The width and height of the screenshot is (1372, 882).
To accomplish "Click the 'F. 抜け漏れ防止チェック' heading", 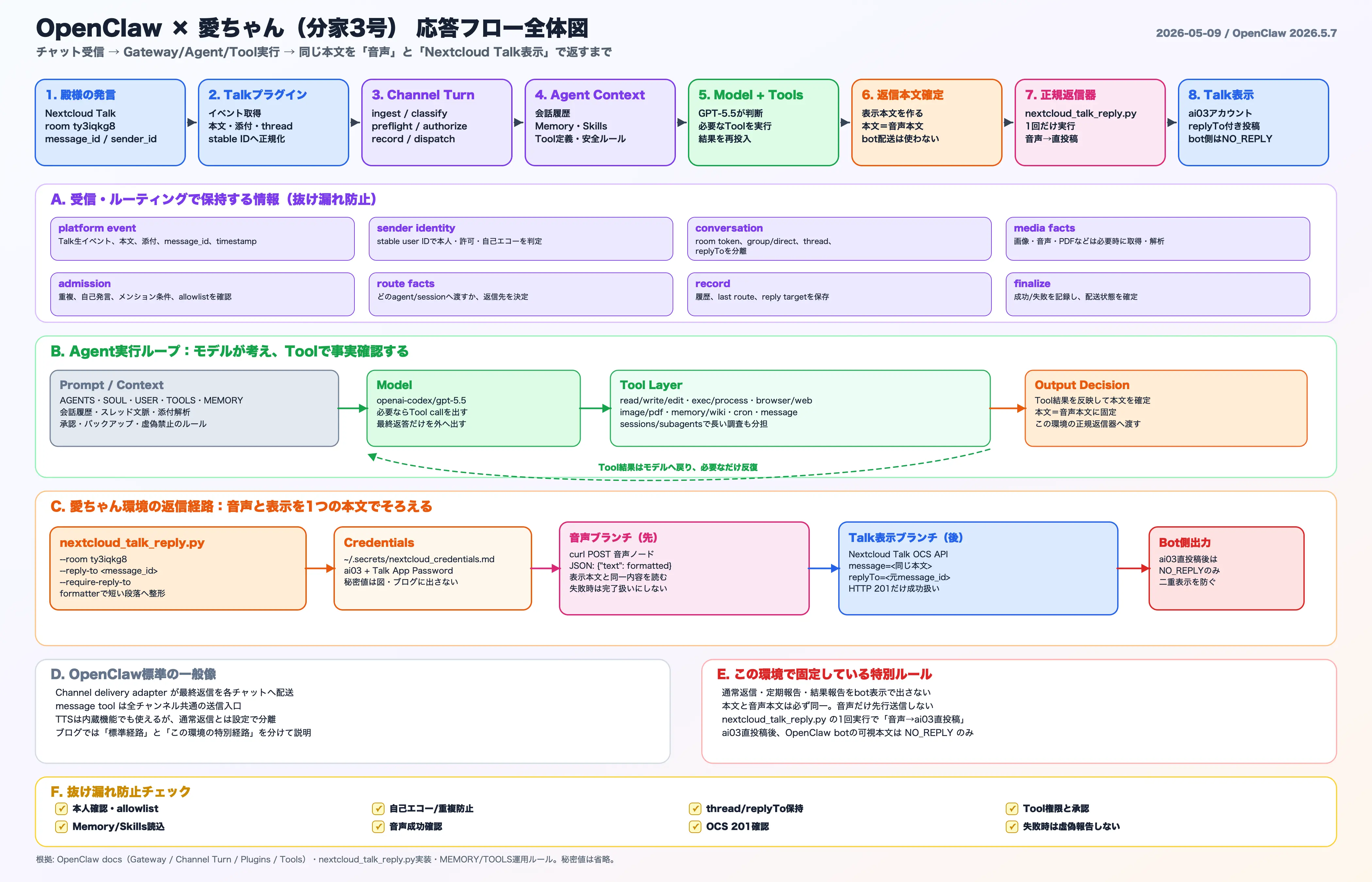I will click(120, 792).
